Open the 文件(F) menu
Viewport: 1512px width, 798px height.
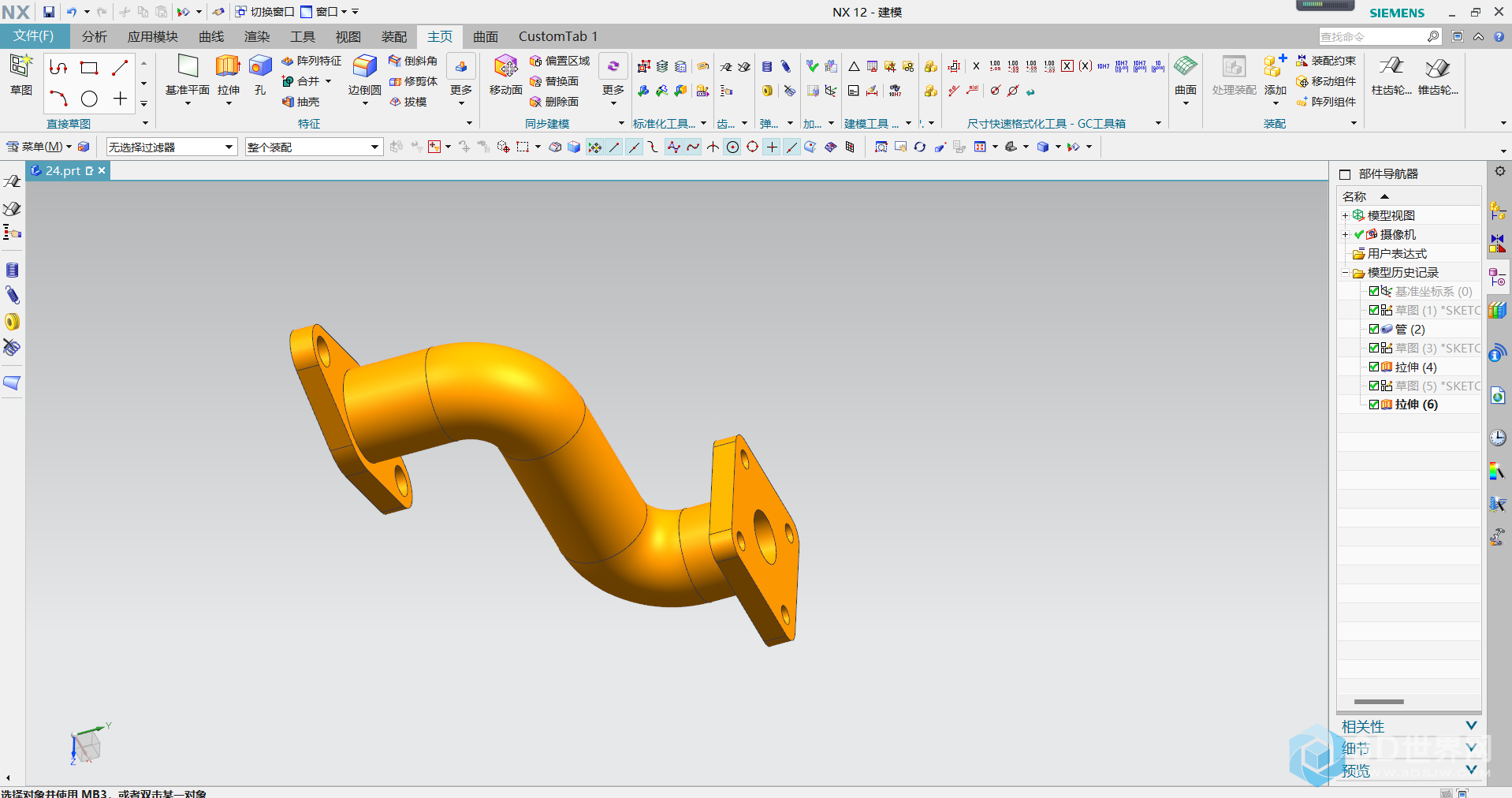pyautogui.click(x=34, y=36)
